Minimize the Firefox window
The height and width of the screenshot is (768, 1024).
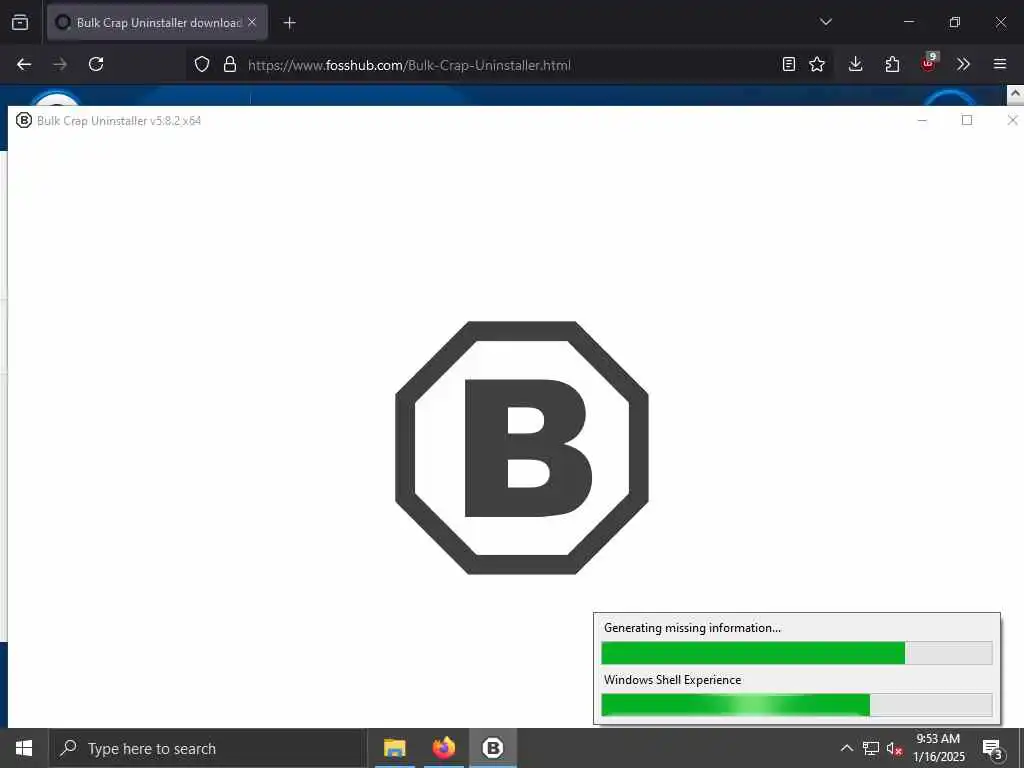coord(908,22)
